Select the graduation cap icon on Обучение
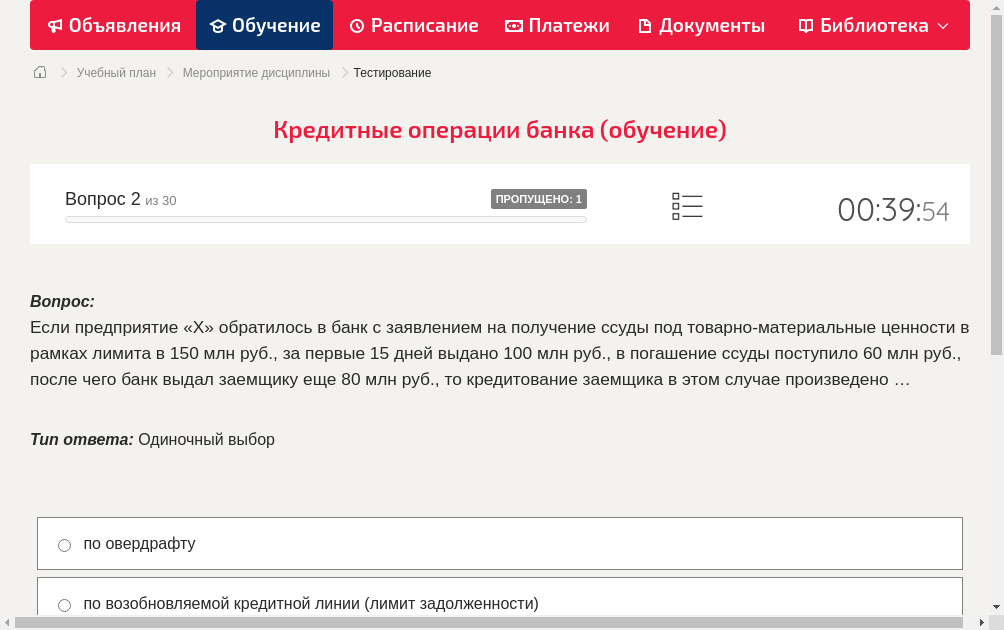 (x=217, y=25)
